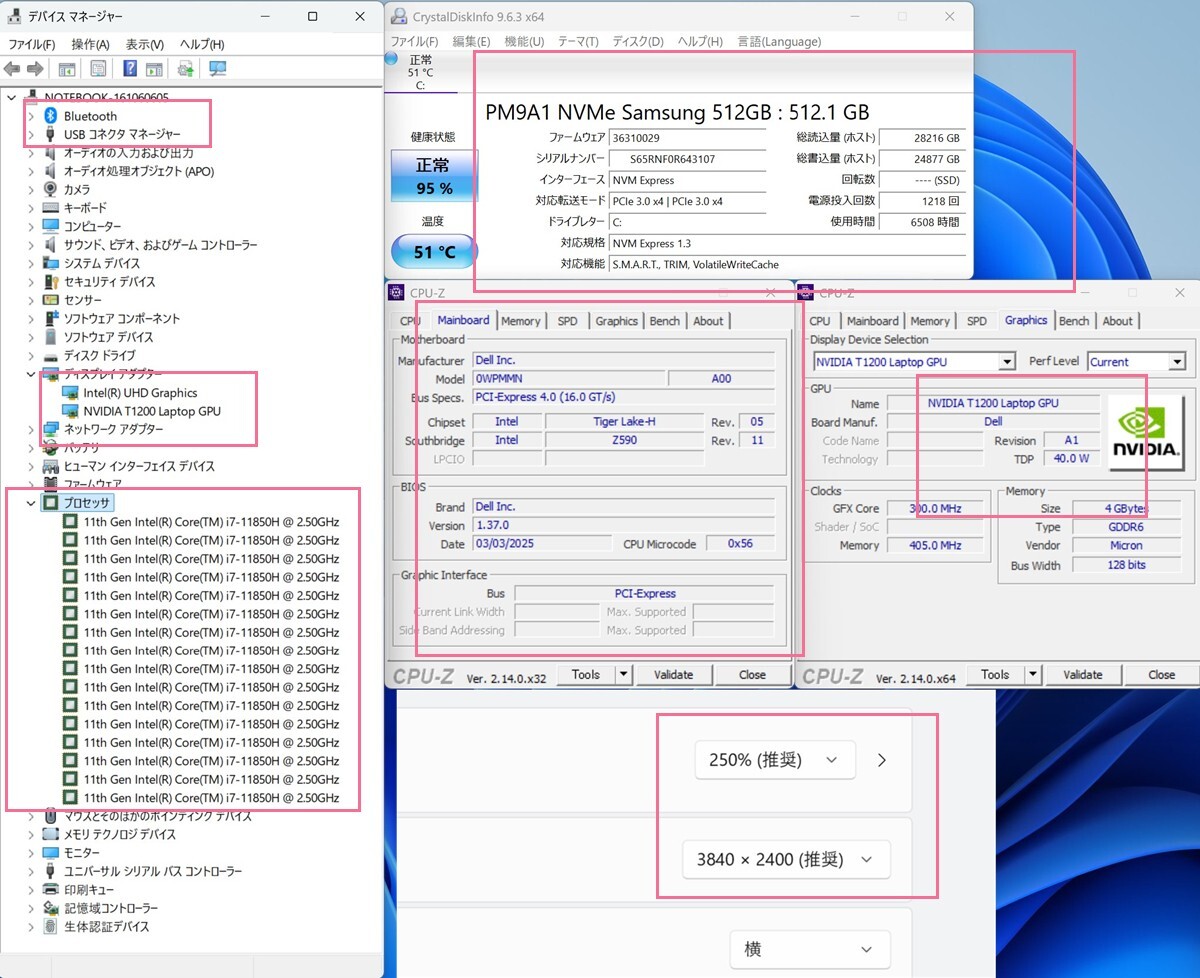This screenshot has width=1200, height=978.
Task: Click the セキュリティ デバイス icon
Action: (51, 282)
